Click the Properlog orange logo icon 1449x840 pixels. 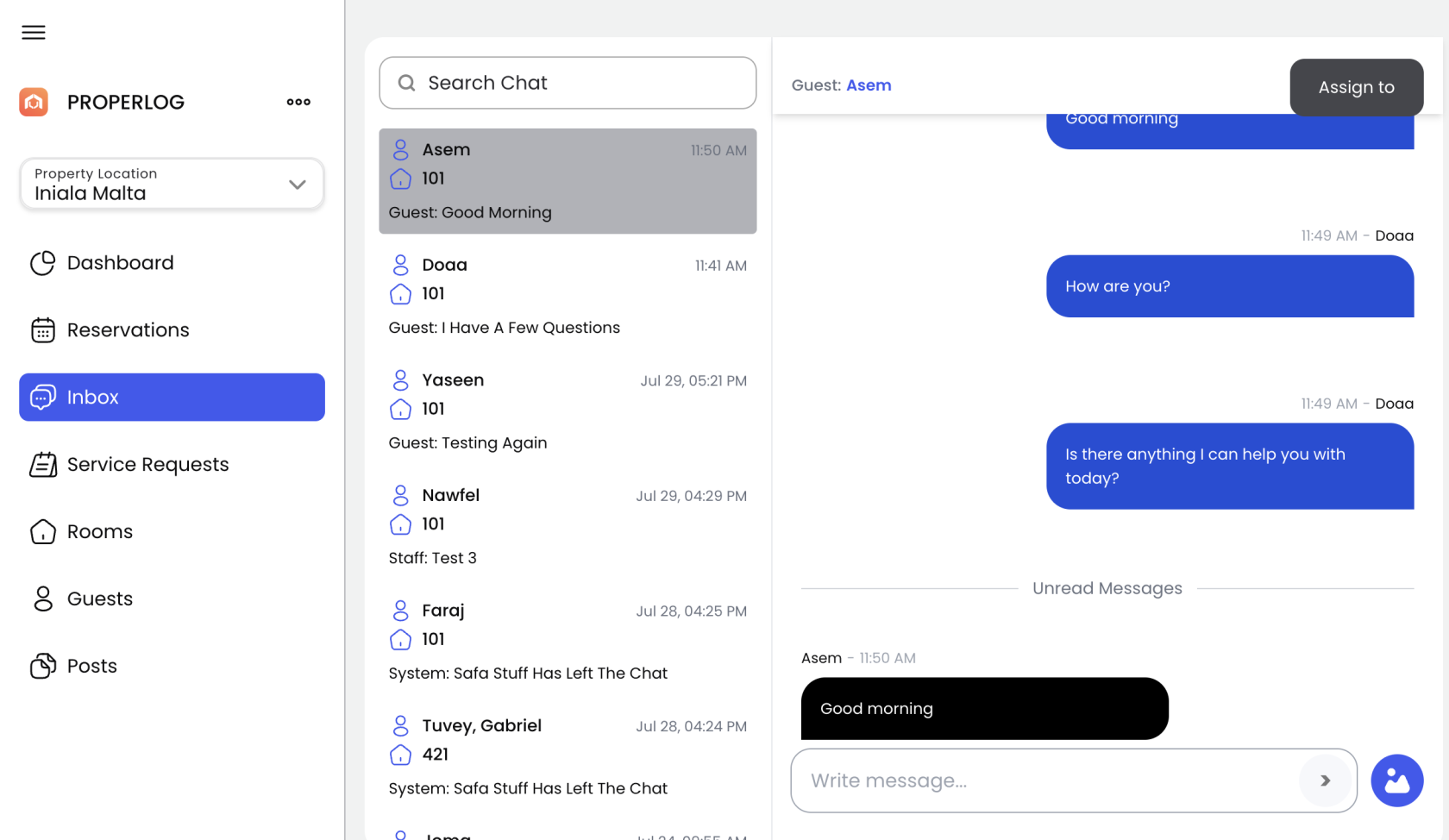(x=34, y=102)
